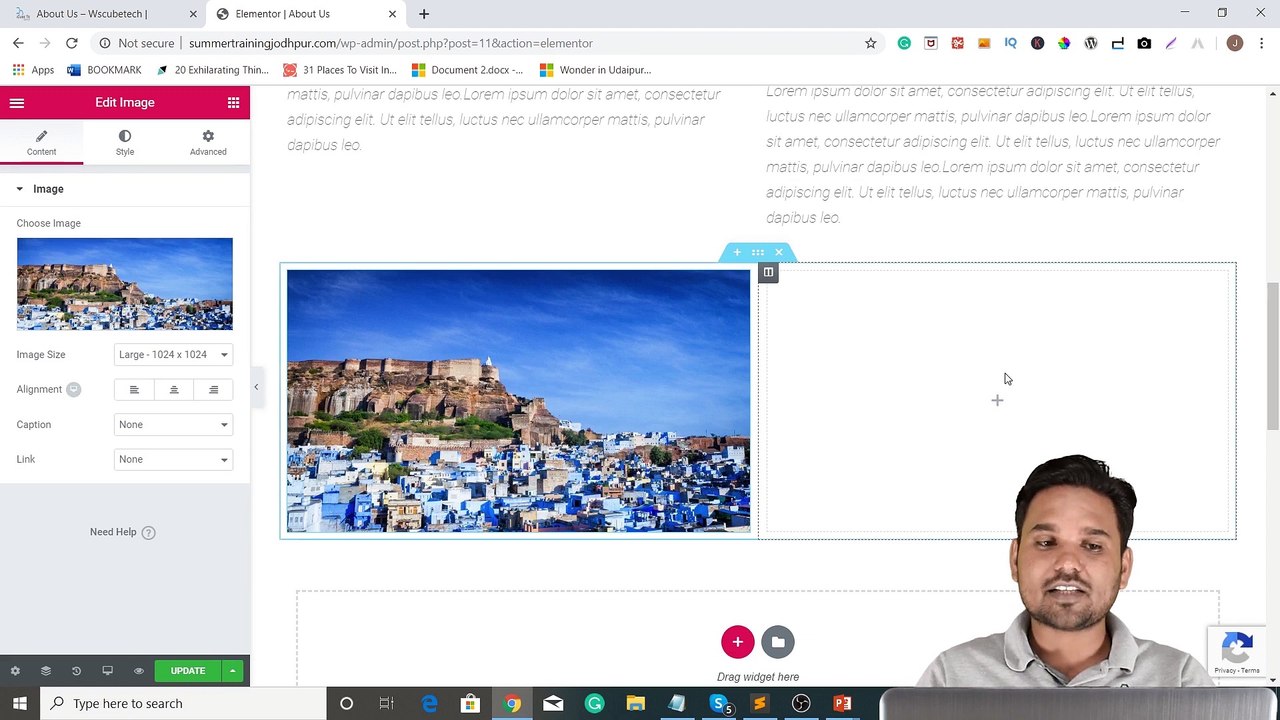Click the Choose Image thumbnail preview
Image resolution: width=1280 pixels, height=720 pixels.
coord(124,284)
